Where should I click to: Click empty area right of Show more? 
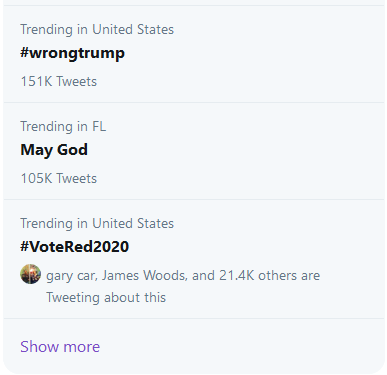pos(242,347)
